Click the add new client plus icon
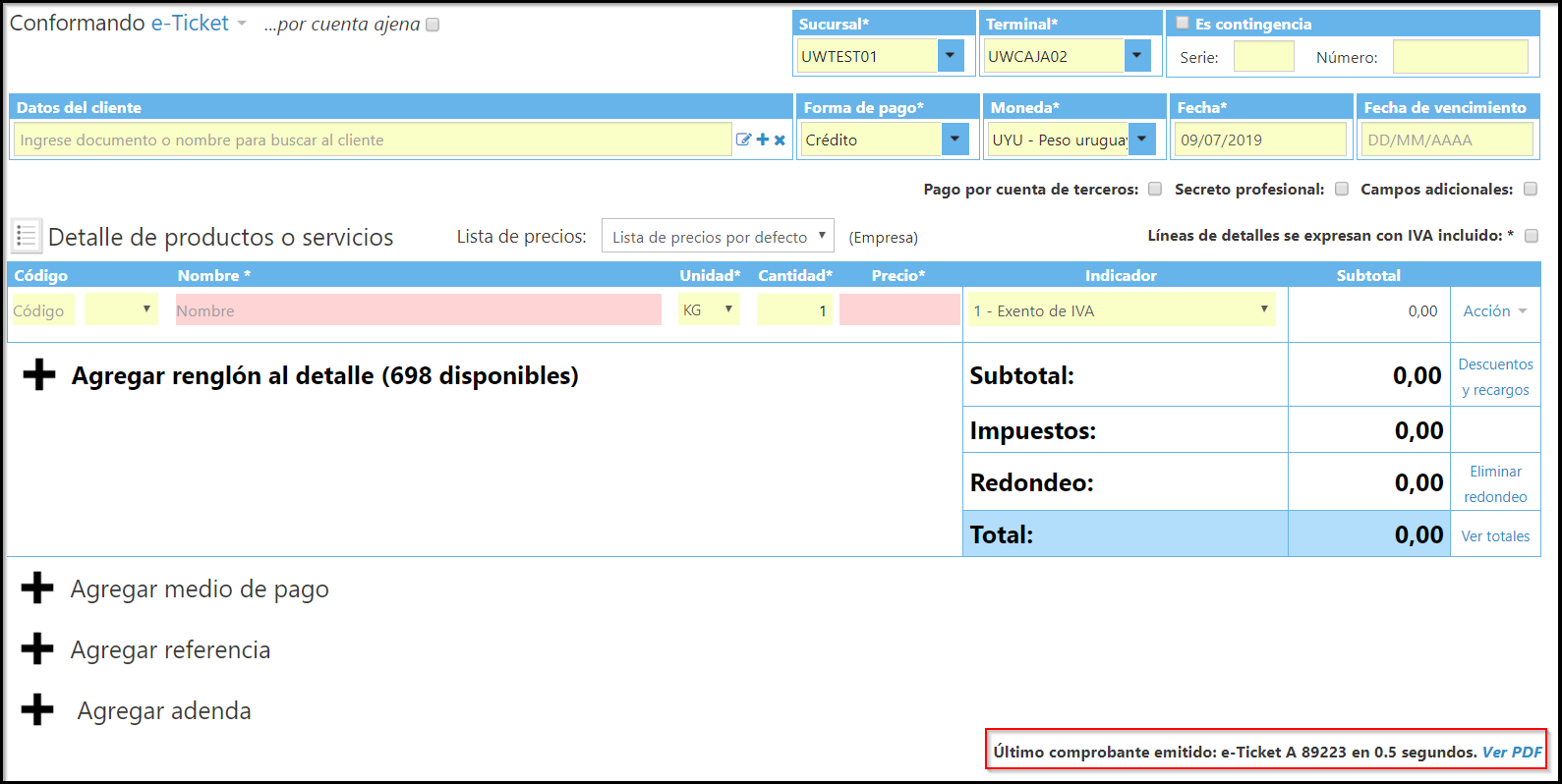1562x784 pixels. coord(762,140)
